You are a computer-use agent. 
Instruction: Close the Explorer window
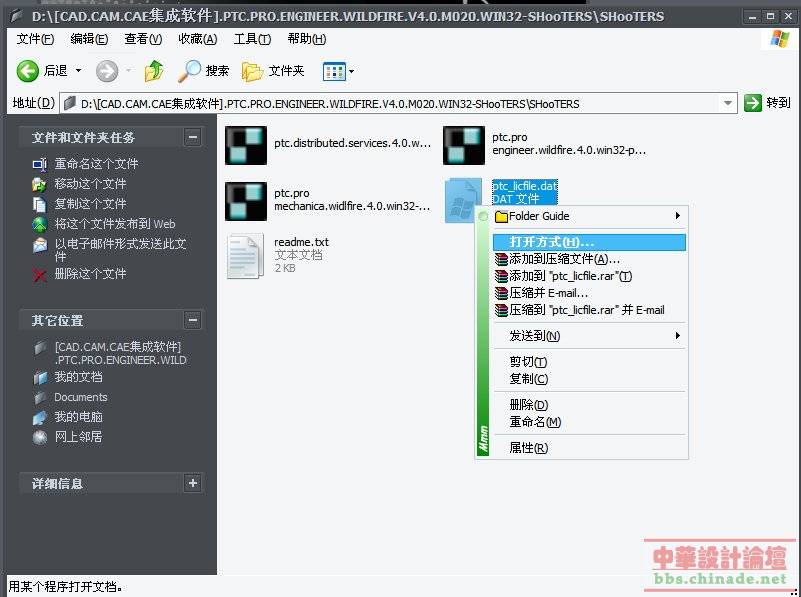789,17
